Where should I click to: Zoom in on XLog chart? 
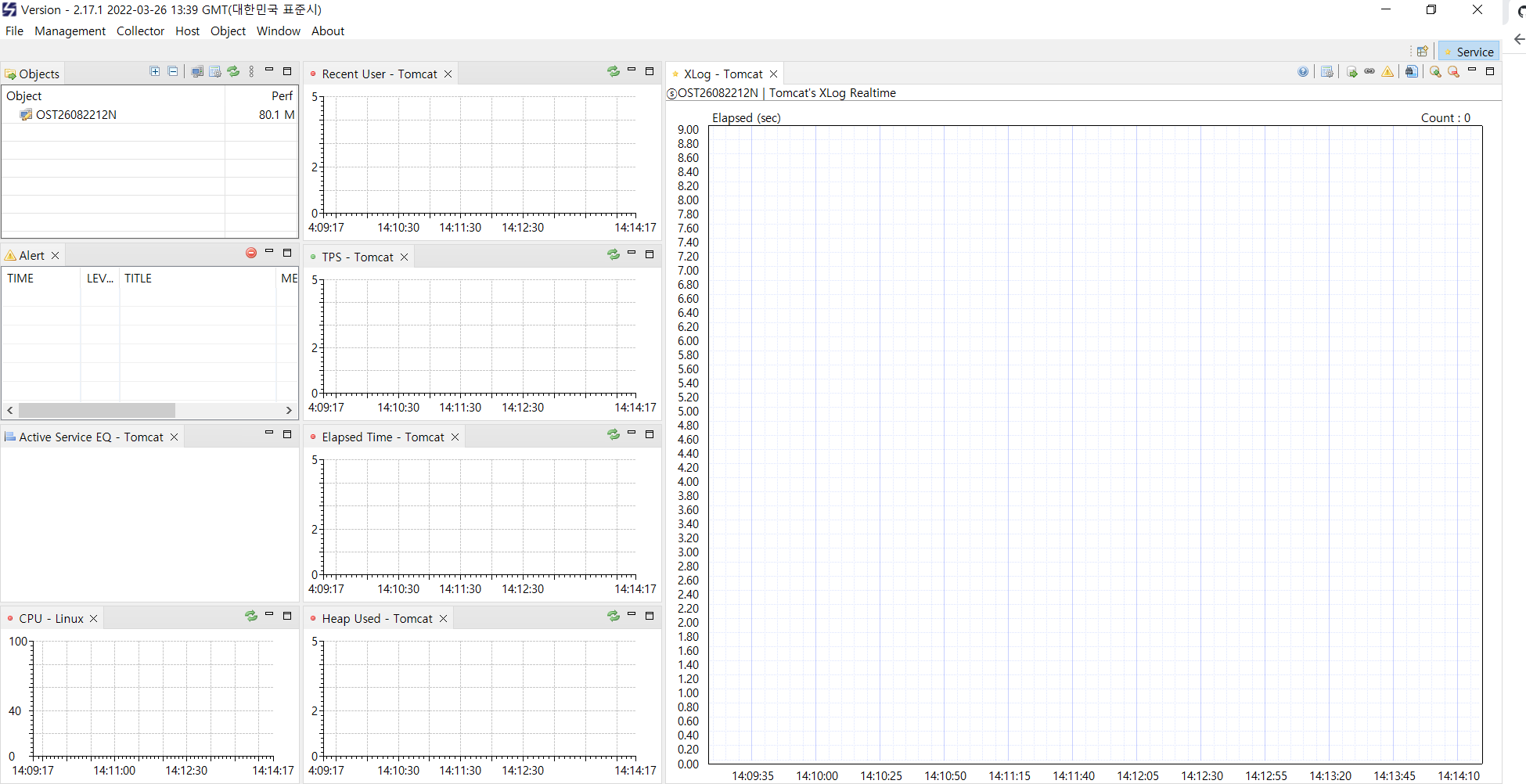[x=1435, y=71]
